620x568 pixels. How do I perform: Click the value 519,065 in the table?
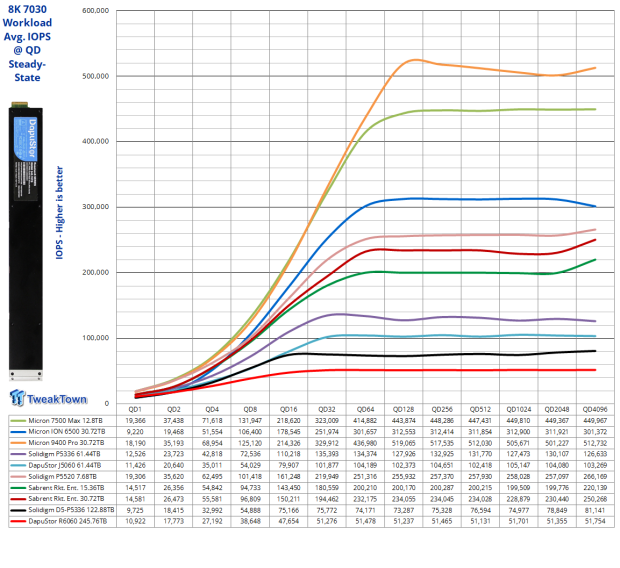pyautogui.click(x=403, y=443)
